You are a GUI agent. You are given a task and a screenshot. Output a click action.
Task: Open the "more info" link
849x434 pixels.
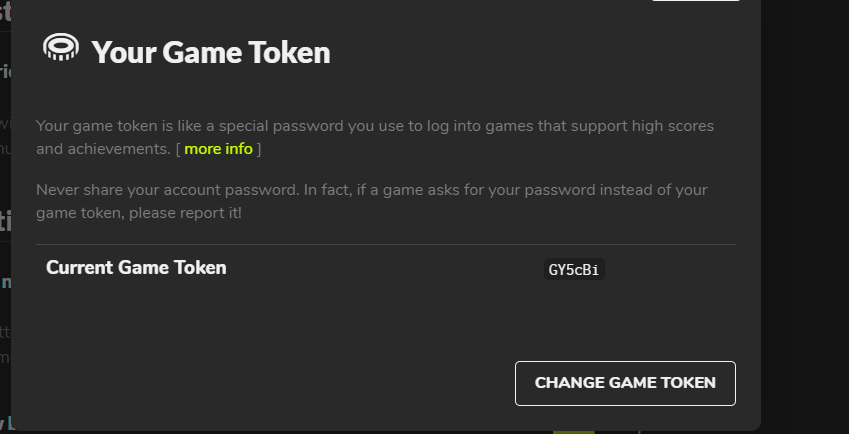point(218,149)
